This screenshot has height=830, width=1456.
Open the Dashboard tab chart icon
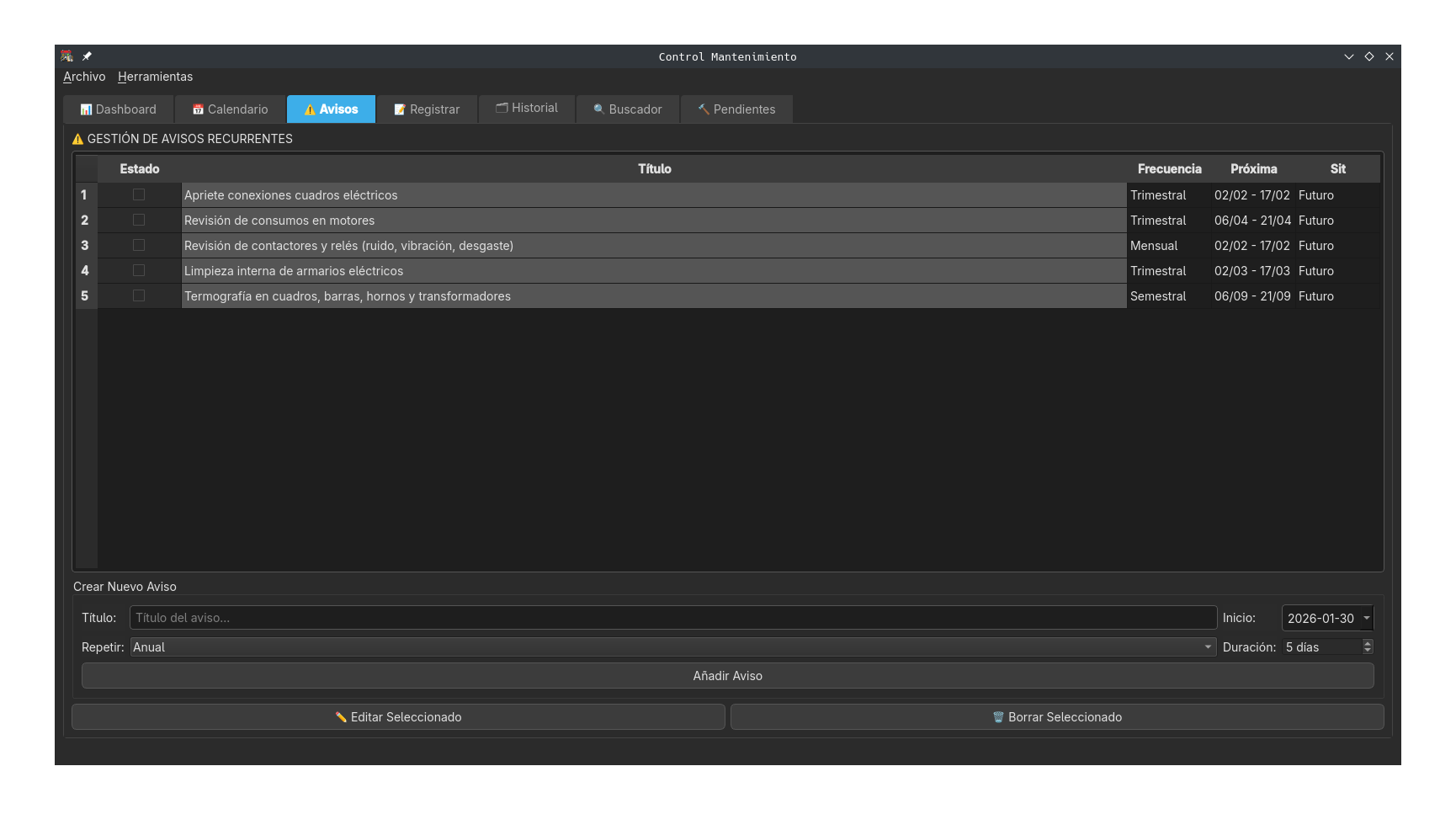point(86,109)
